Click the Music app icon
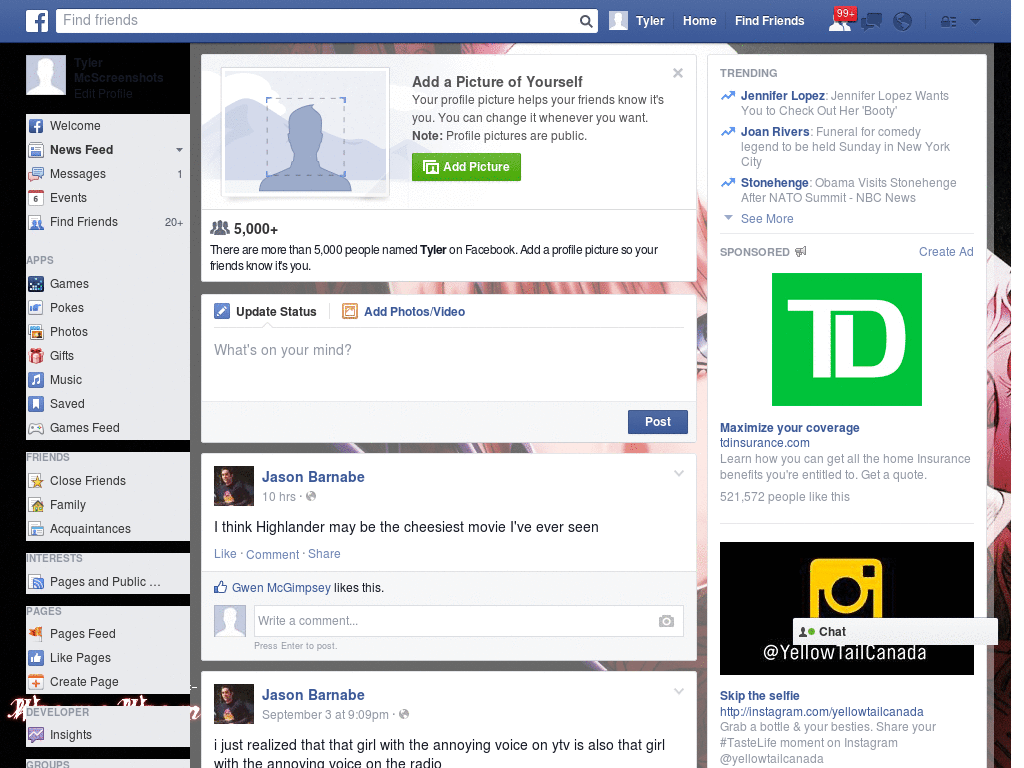Image resolution: width=1024 pixels, height=768 pixels. tap(36, 380)
